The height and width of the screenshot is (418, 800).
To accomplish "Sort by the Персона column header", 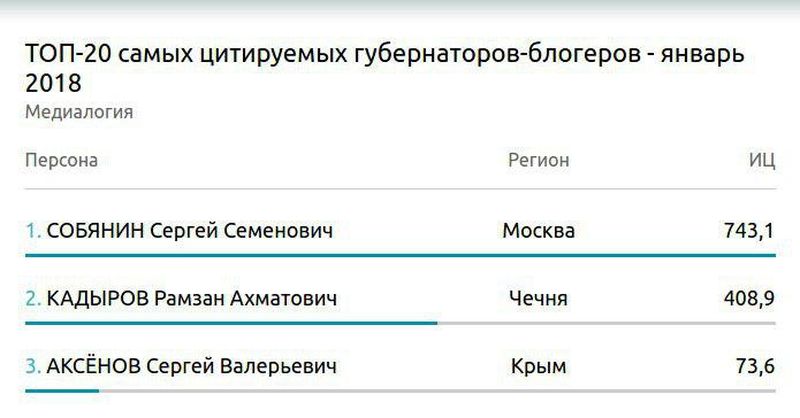I will coord(61,160).
